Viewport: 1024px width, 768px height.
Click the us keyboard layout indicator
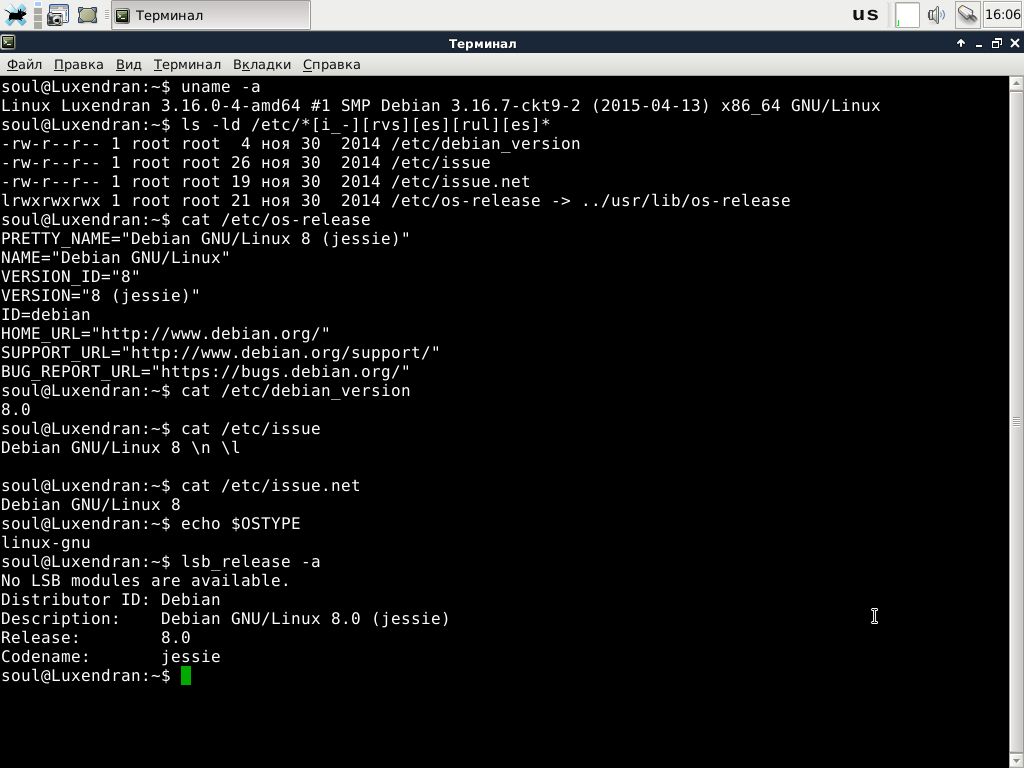point(865,14)
